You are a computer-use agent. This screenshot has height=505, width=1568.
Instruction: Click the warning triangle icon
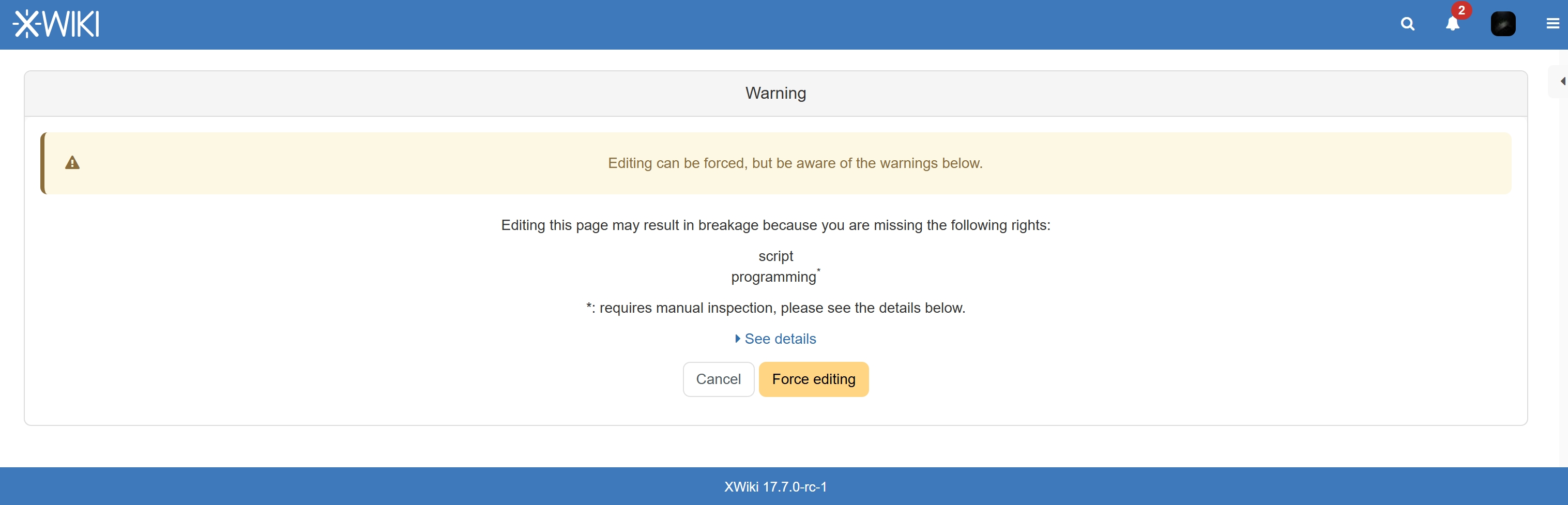coord(72,162)
